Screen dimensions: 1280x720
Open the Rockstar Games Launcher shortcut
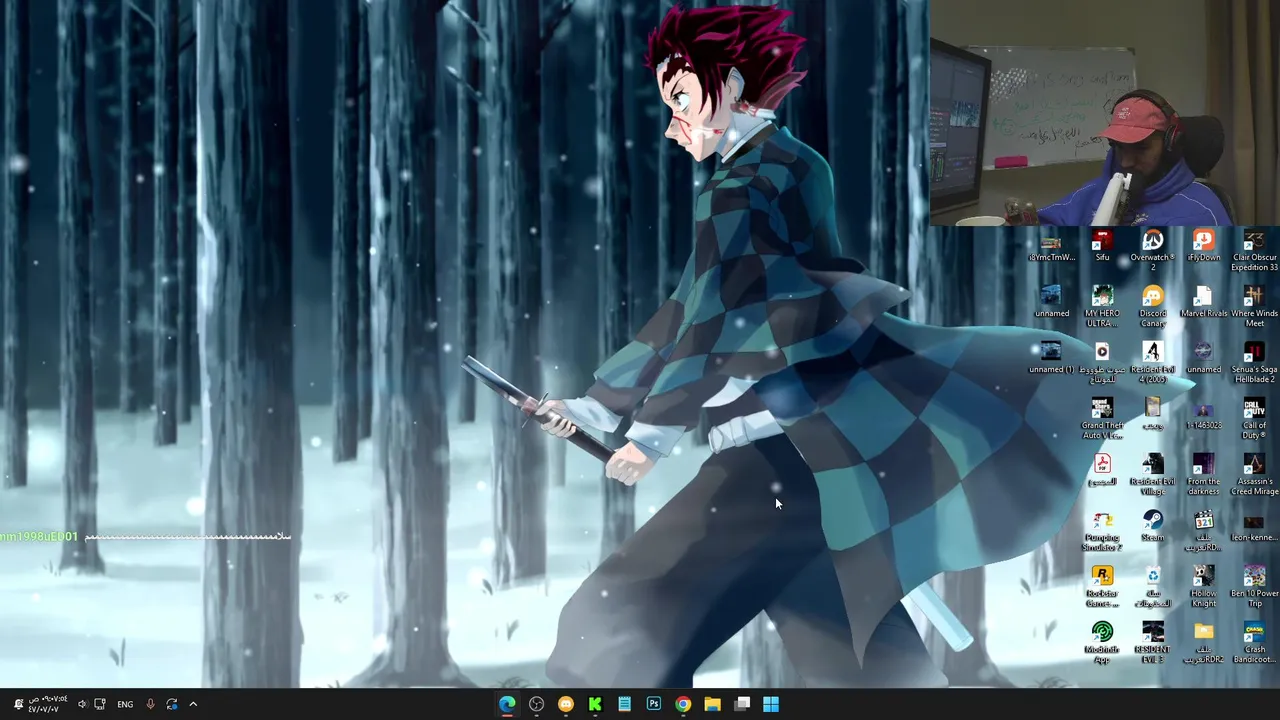(x=1102, y=586)
